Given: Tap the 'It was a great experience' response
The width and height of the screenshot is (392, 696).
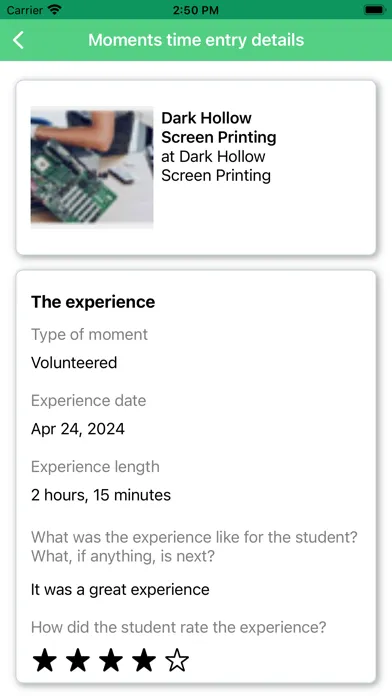Looking at the screenshot, I should pos(120,589).
